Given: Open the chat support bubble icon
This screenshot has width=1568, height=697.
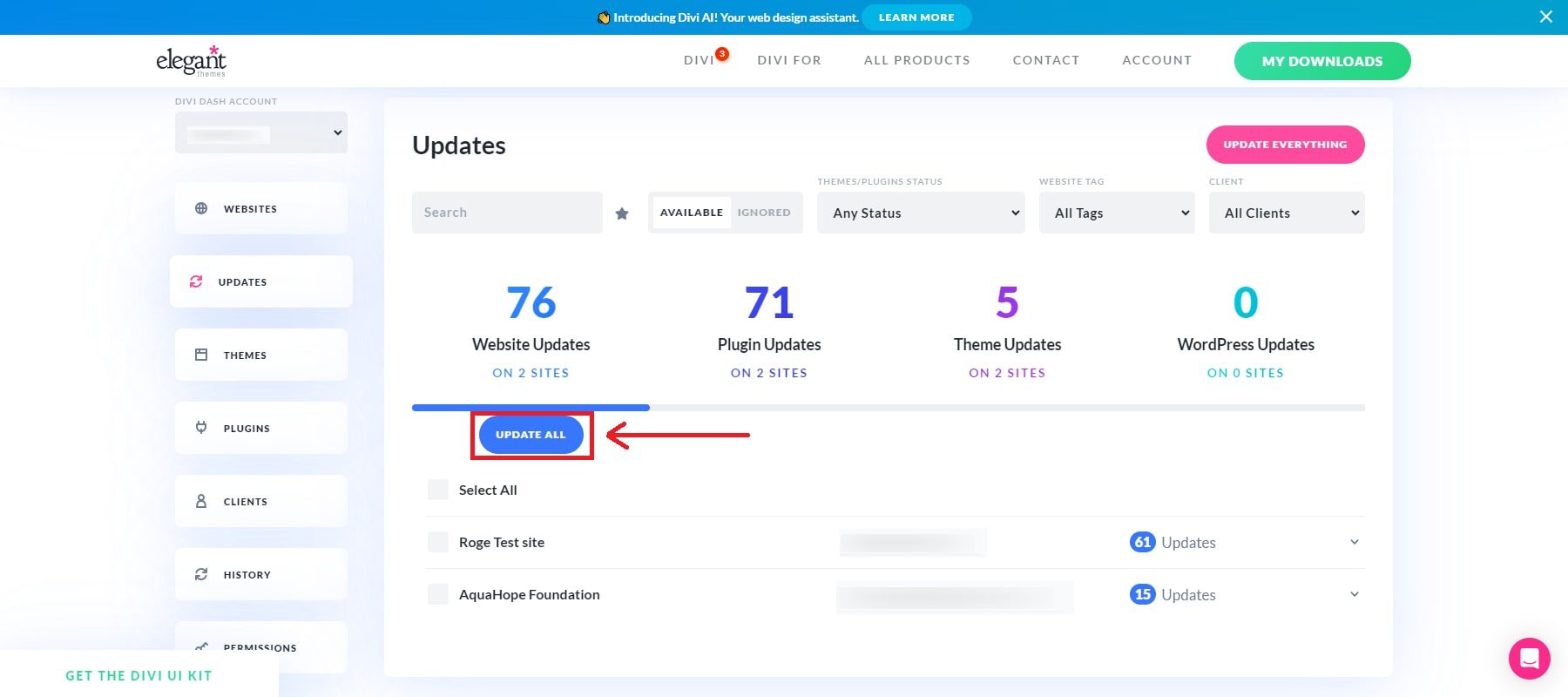Looking at the screenshot, I should [1529, 659].
